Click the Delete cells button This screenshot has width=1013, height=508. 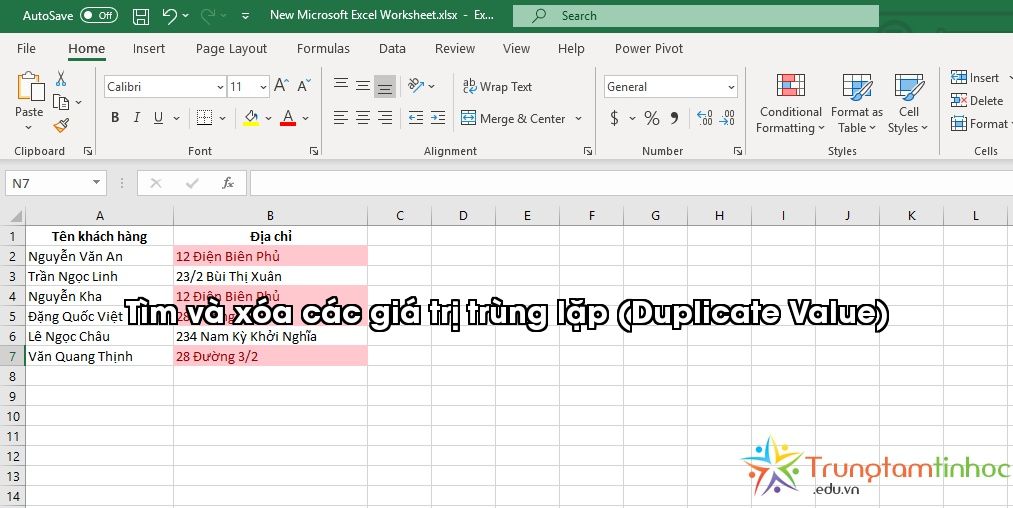pos(977,101)
